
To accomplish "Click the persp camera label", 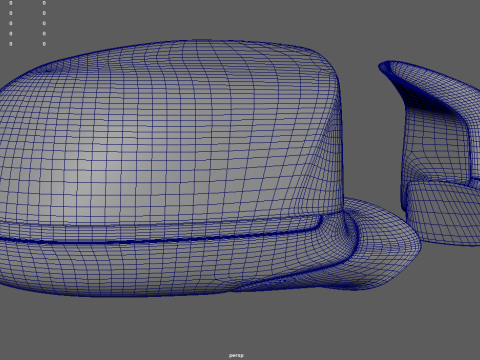I will [236, 355].
